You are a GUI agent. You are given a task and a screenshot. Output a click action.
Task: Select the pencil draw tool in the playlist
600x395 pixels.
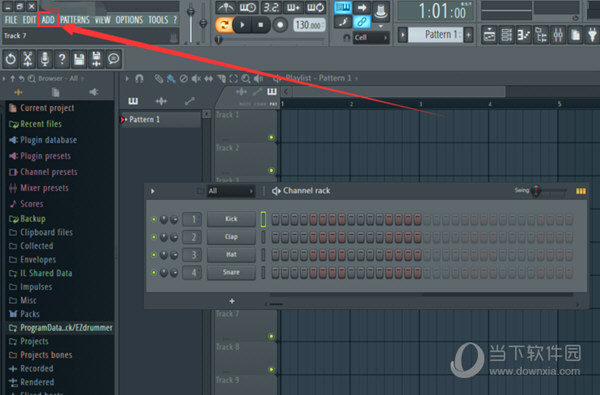[x=158, y=78]
